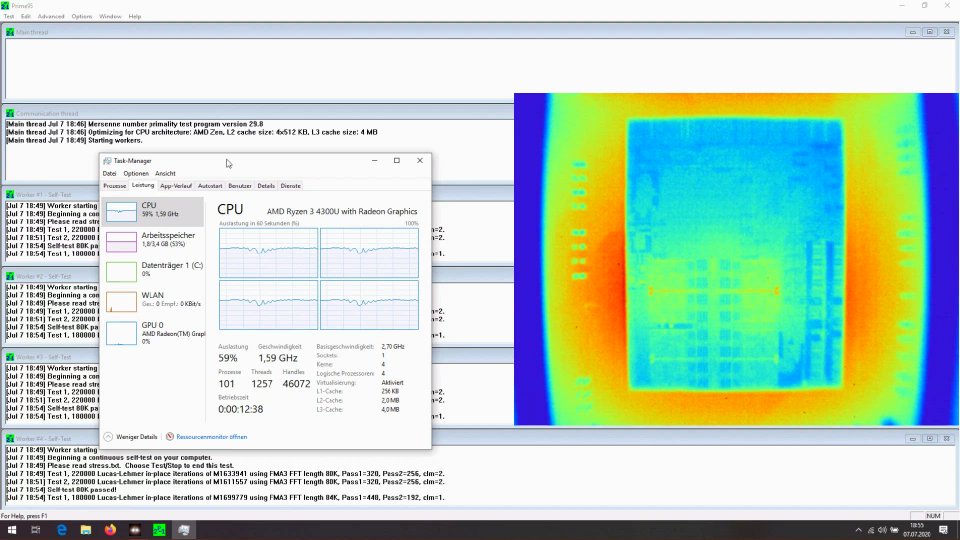Open the volume tray icon

click(x=882, y=530)
